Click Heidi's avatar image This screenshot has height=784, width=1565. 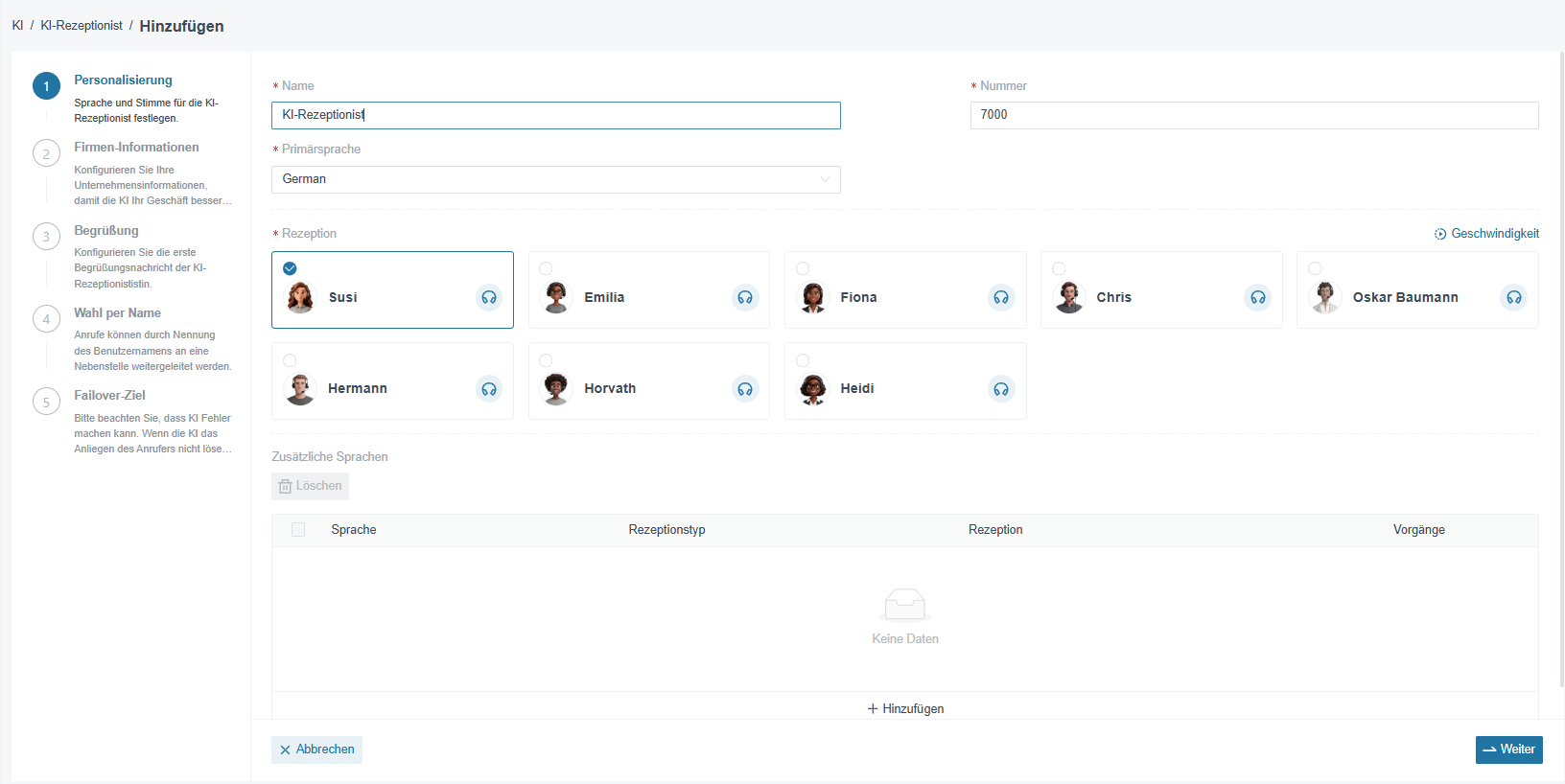tap(813, 388)
